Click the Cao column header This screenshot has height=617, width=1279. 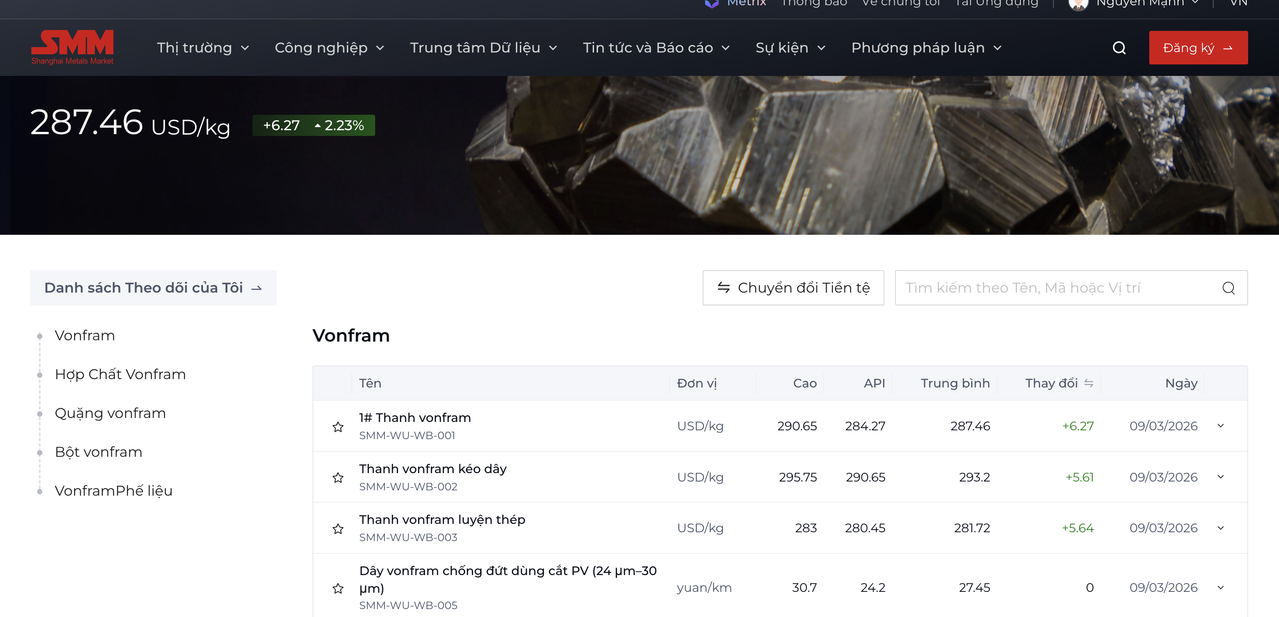[805, 384]
